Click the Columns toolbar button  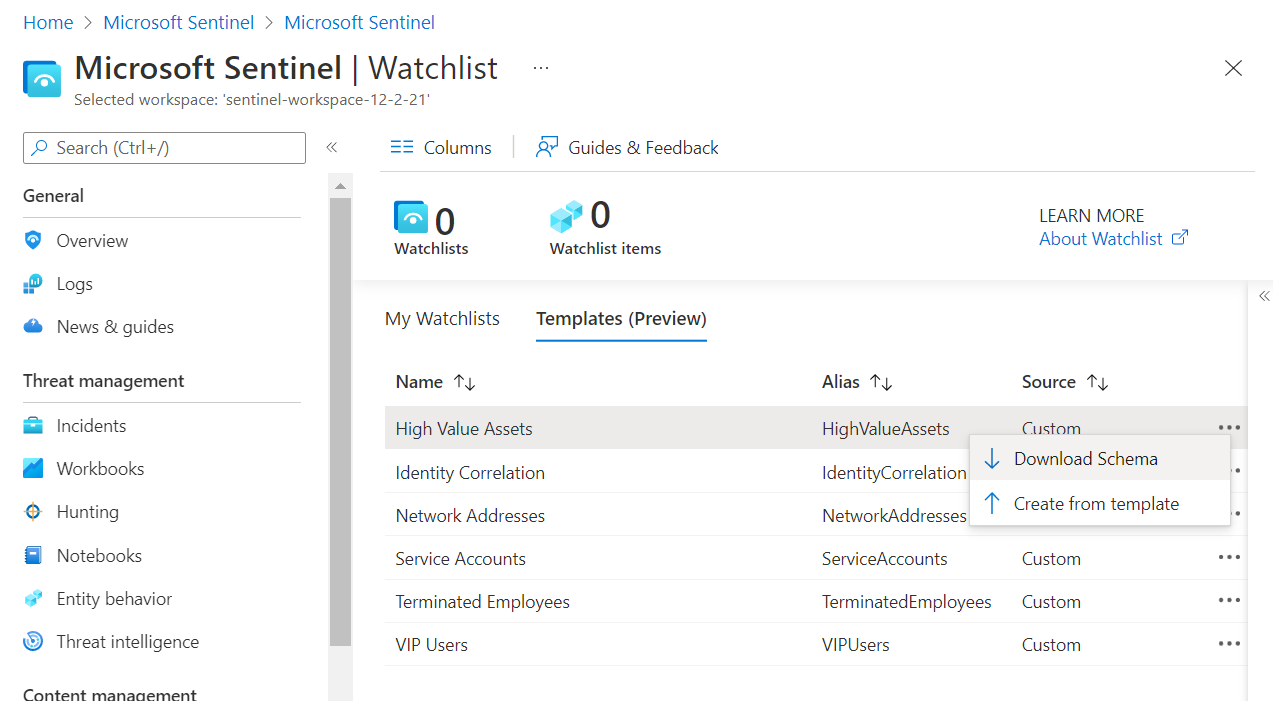pos(441,148)
